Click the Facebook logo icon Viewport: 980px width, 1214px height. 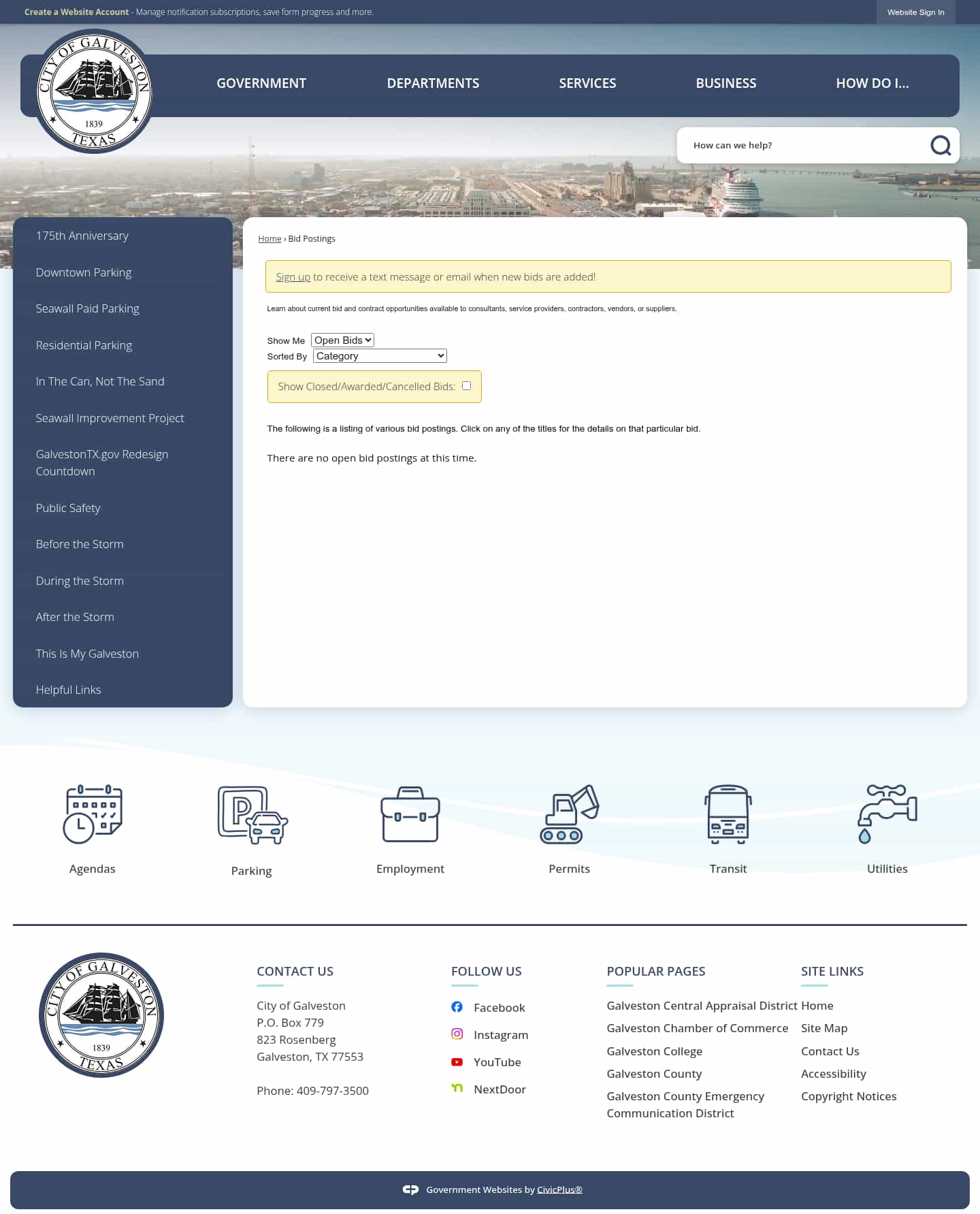457,1007
